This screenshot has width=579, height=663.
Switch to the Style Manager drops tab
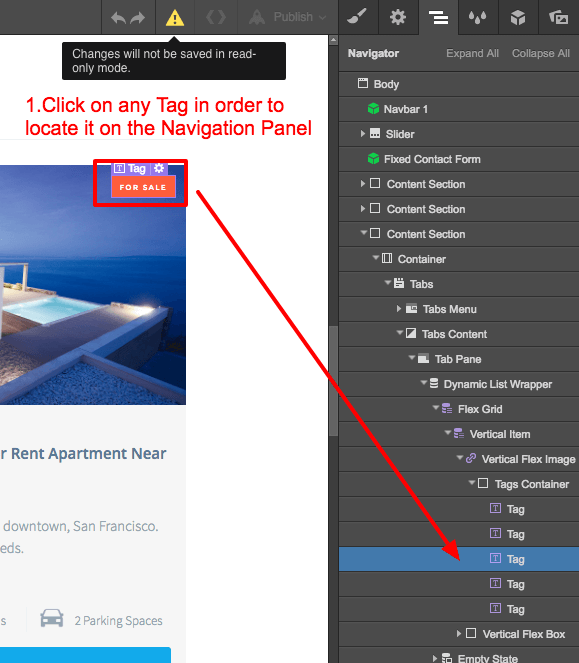pyautogui.click(x=478, y=17)
